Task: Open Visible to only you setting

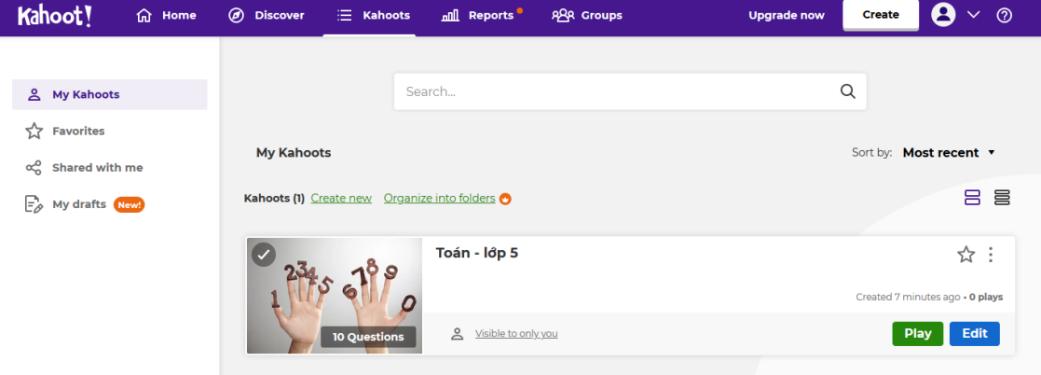Action: pyautogui.click(x=516, y=334)
